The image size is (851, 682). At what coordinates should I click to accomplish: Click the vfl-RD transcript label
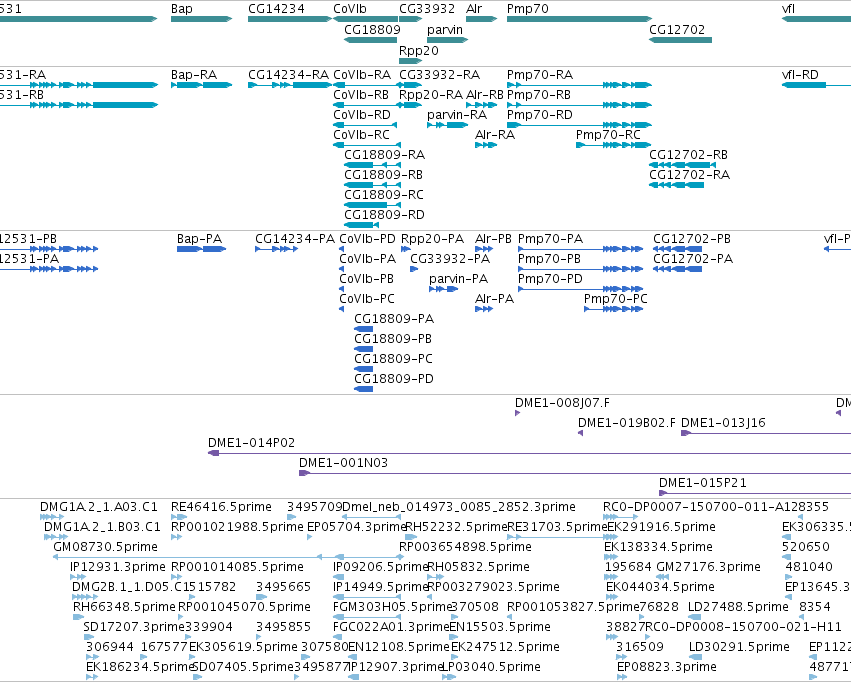[x=800, y=74]
